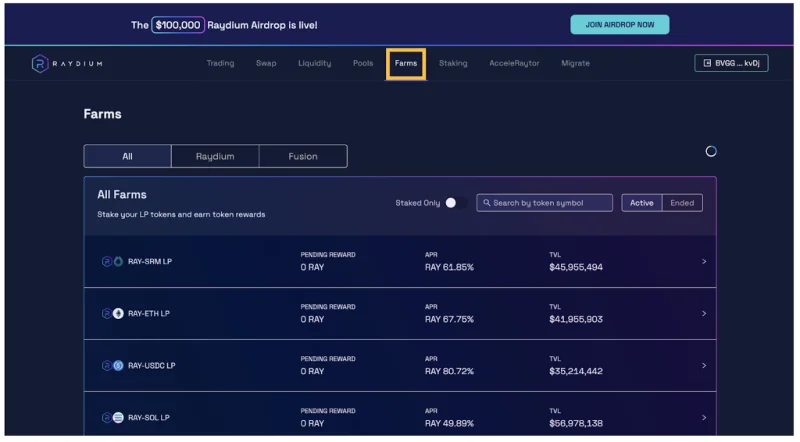Click TVL value $45,955,494
This screenshot has width=800, height=442.
pyautogui.click(x=576, y=267)
